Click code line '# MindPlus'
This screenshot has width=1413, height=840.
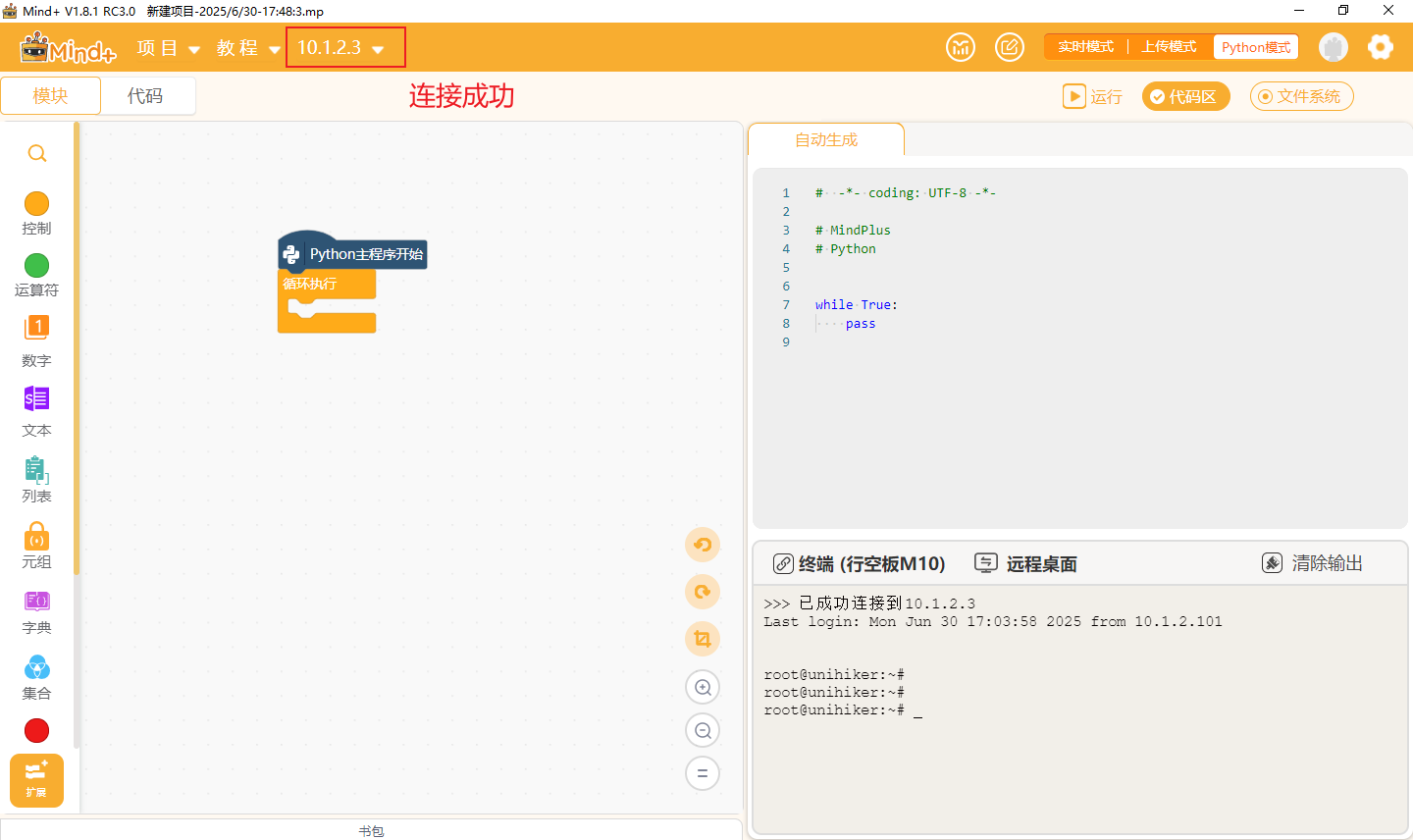click(853, 231)
